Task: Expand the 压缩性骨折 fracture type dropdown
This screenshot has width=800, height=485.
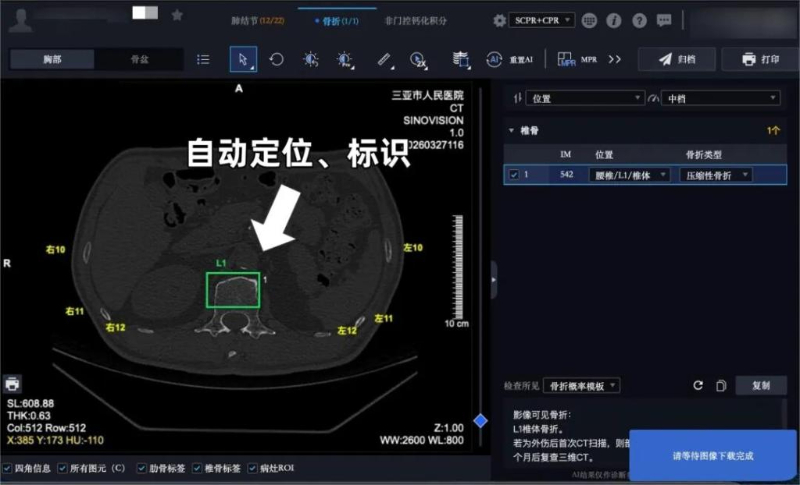Action: pyautogui.click(x=715, y=175)
